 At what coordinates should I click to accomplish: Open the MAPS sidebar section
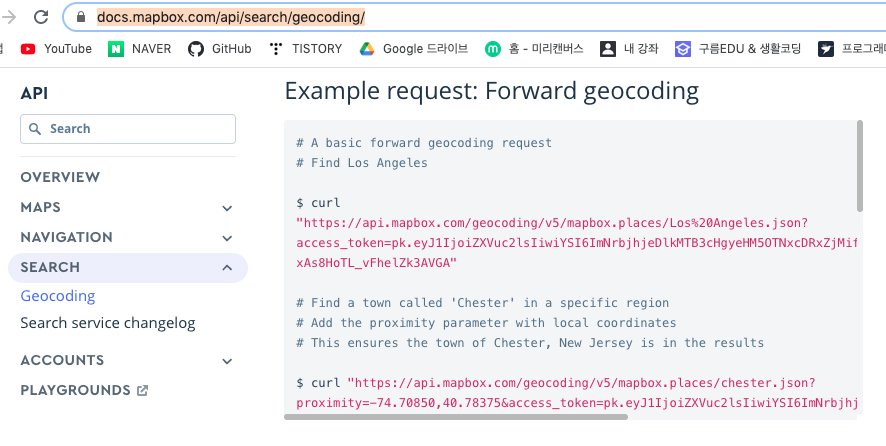pos(40,207)
